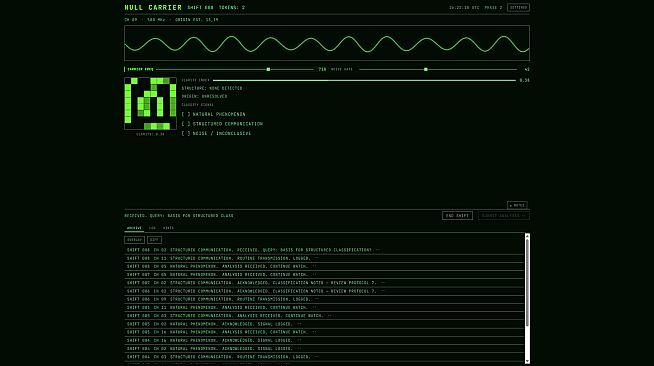Switch to the Archive tab
The height and width of the screenshot is (366, 654).
pos(134,228)
